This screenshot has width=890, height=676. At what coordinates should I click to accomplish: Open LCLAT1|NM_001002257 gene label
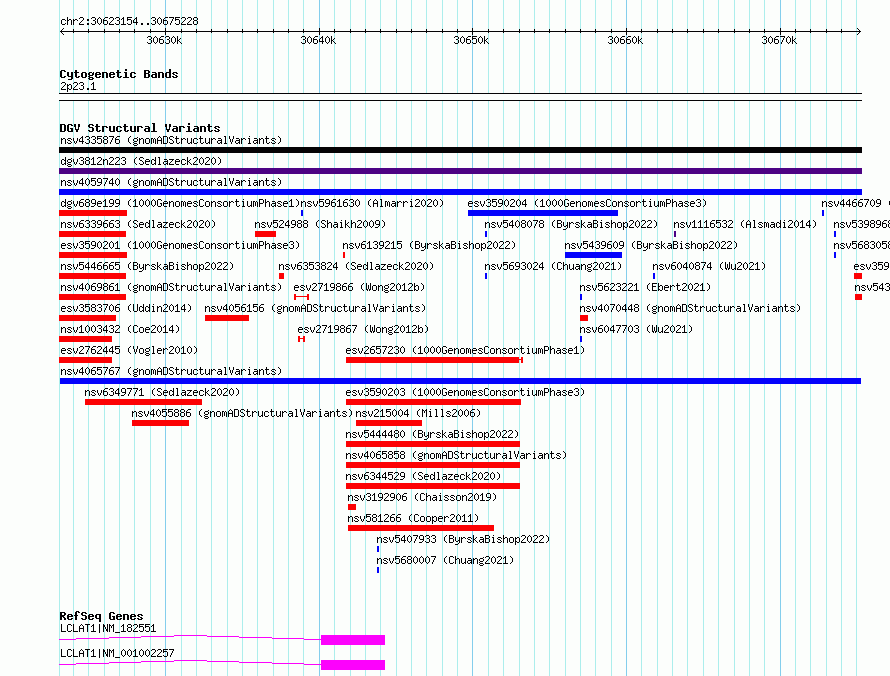pyautogui.click(x=117, y=653)
